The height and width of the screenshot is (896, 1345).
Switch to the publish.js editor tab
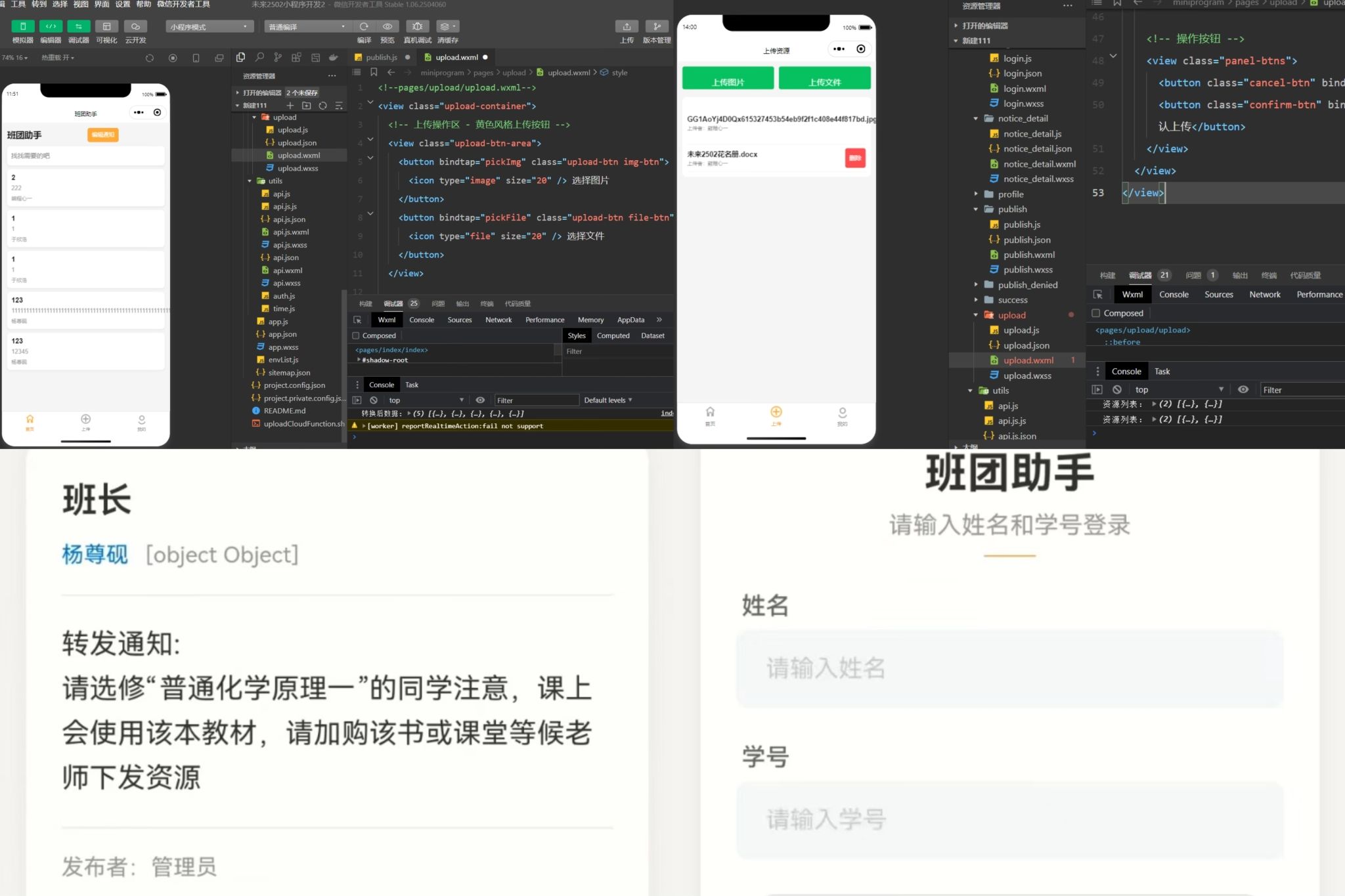[382, 57]
